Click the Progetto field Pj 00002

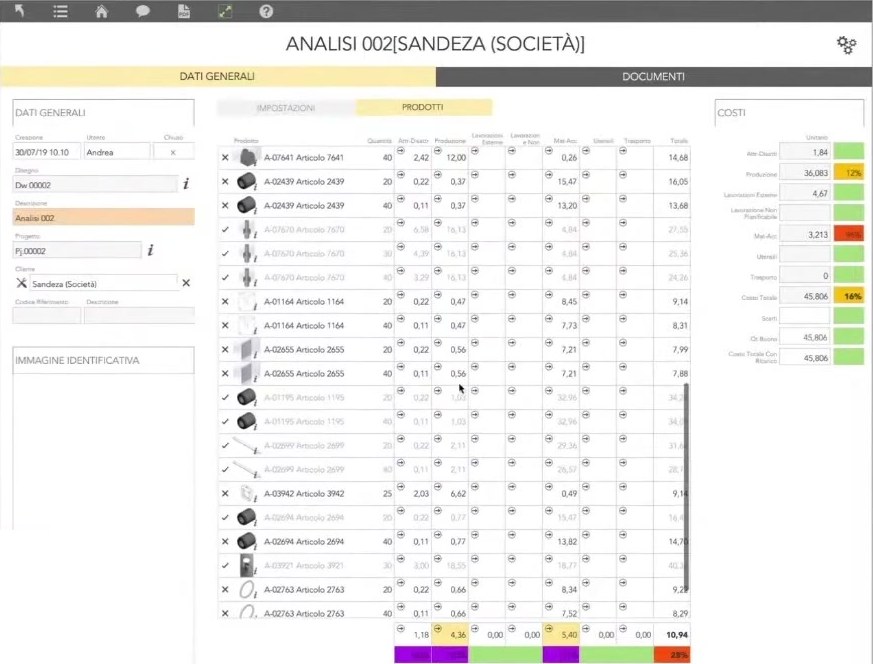(77, 250)
